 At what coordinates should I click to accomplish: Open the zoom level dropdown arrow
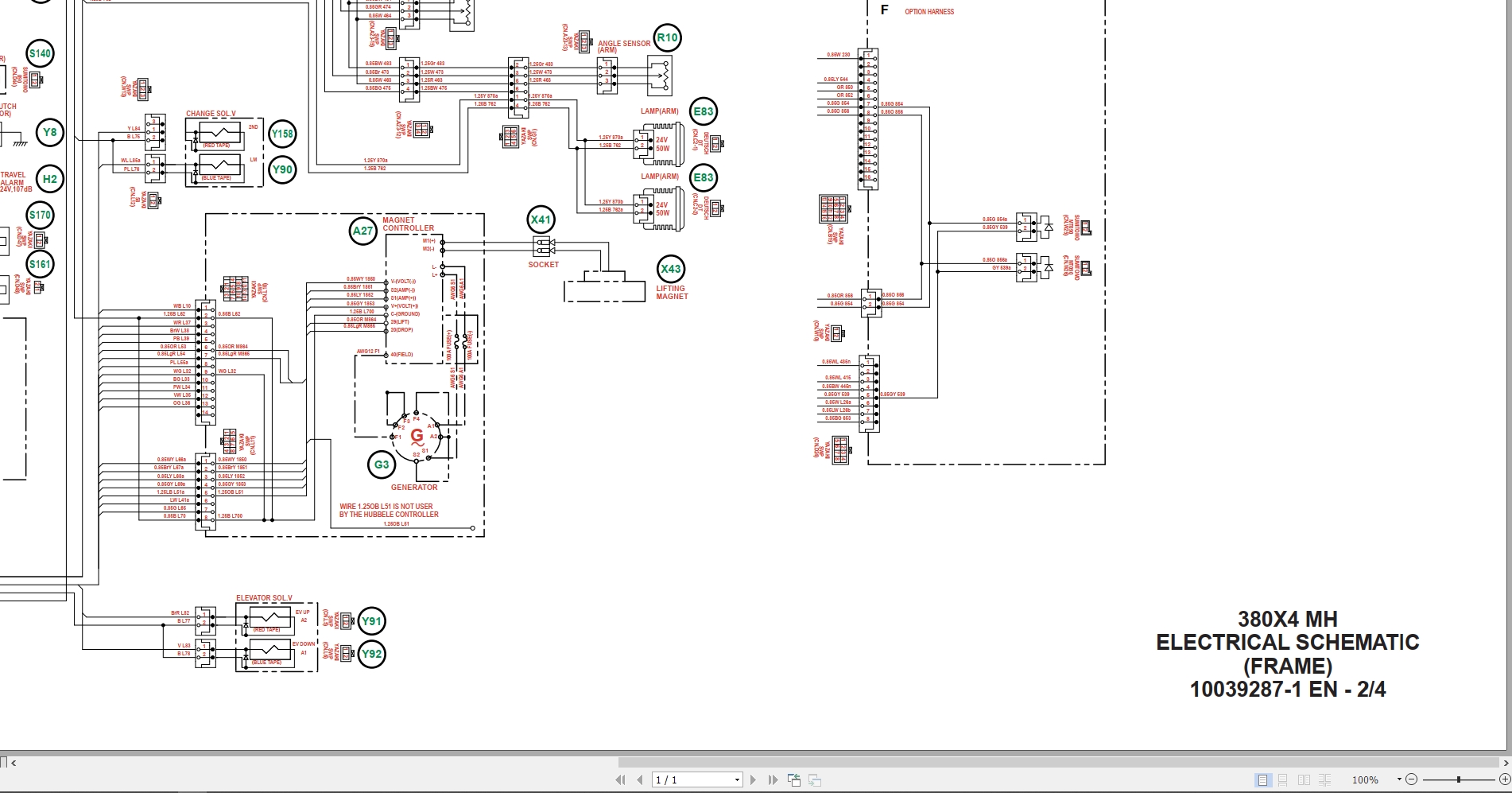coord(1400,779)
